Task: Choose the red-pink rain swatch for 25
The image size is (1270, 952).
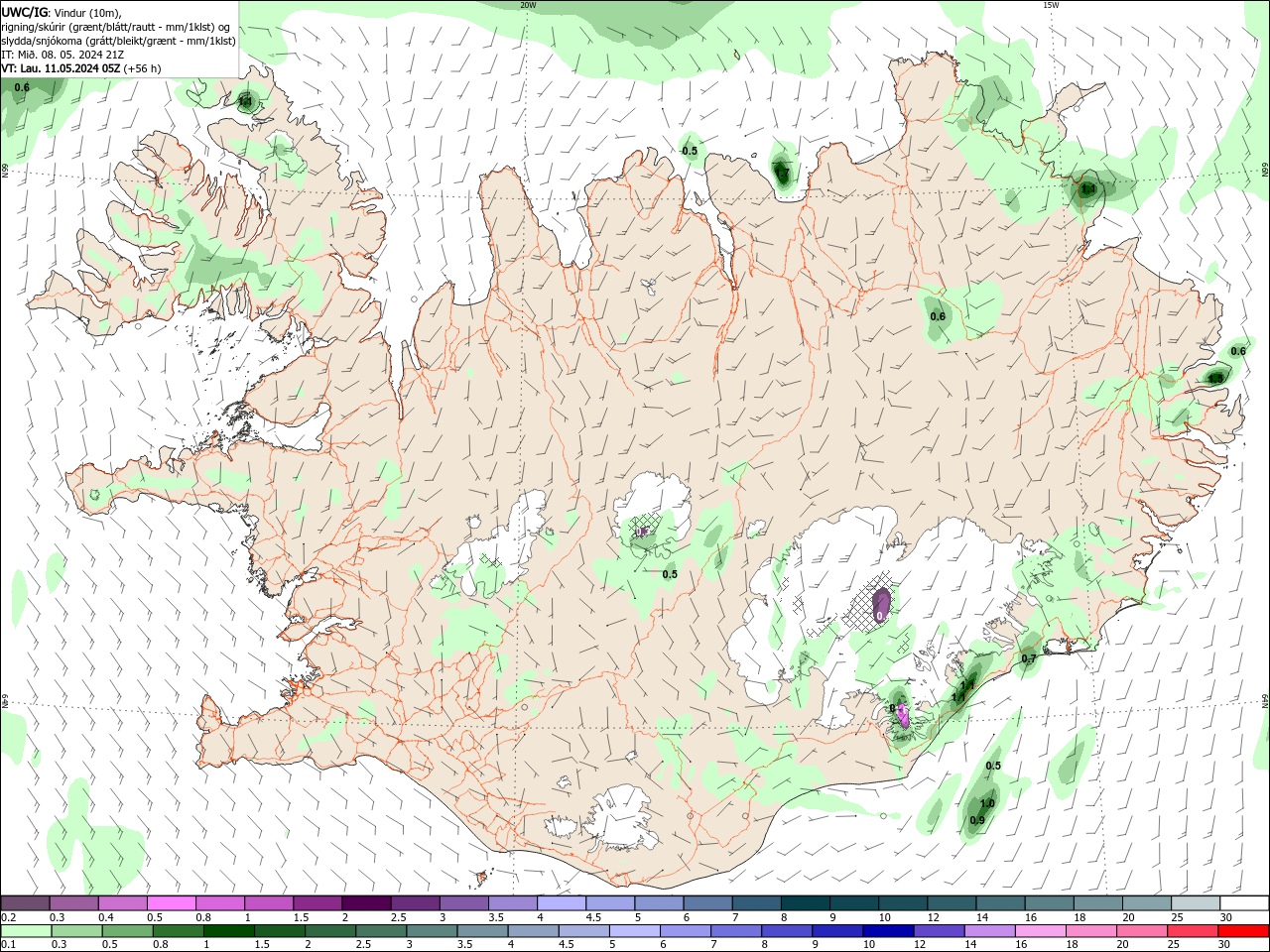Action: (x=1193, y=931)
